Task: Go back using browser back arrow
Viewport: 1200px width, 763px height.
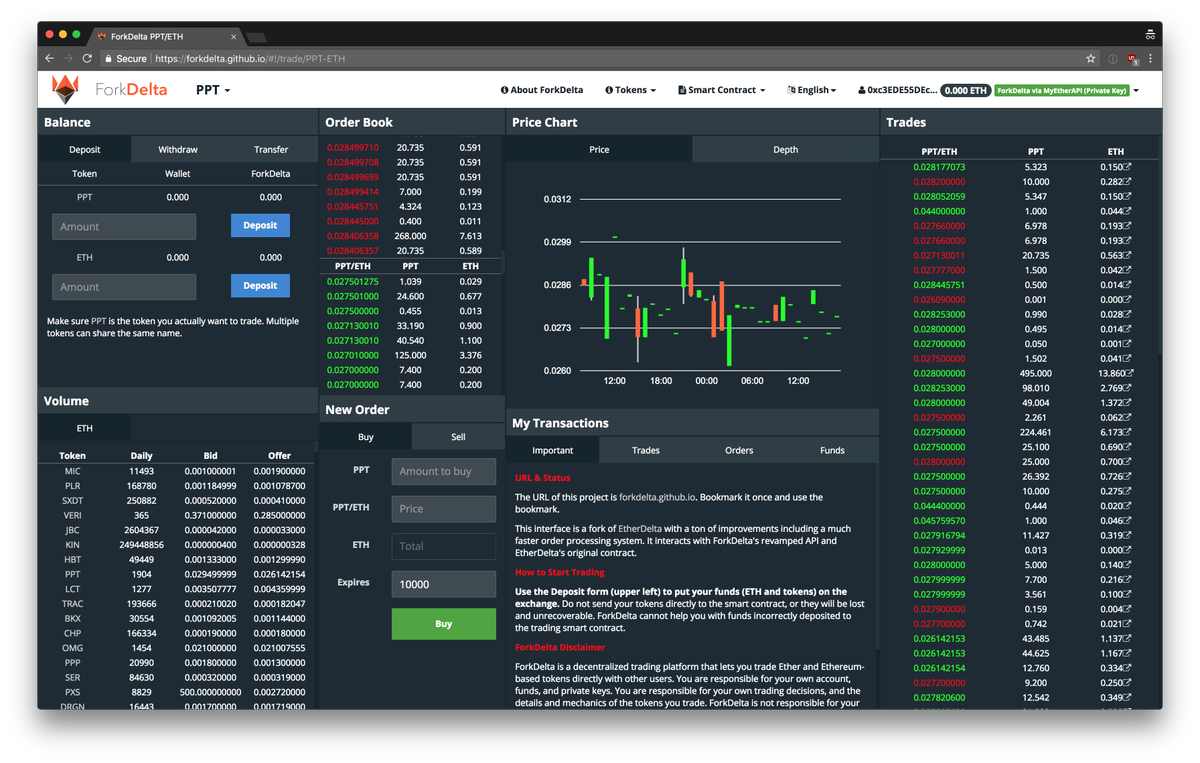Action: click(50, 59)
